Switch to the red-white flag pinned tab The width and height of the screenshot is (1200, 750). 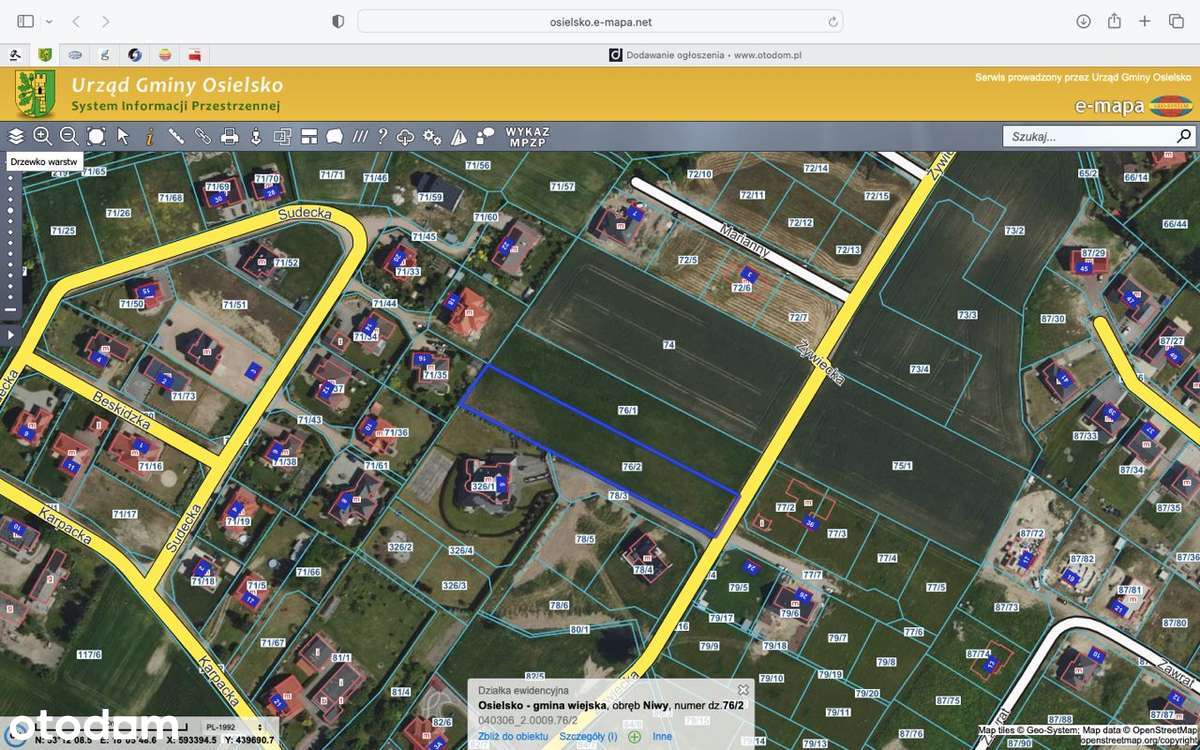point(195,55)
